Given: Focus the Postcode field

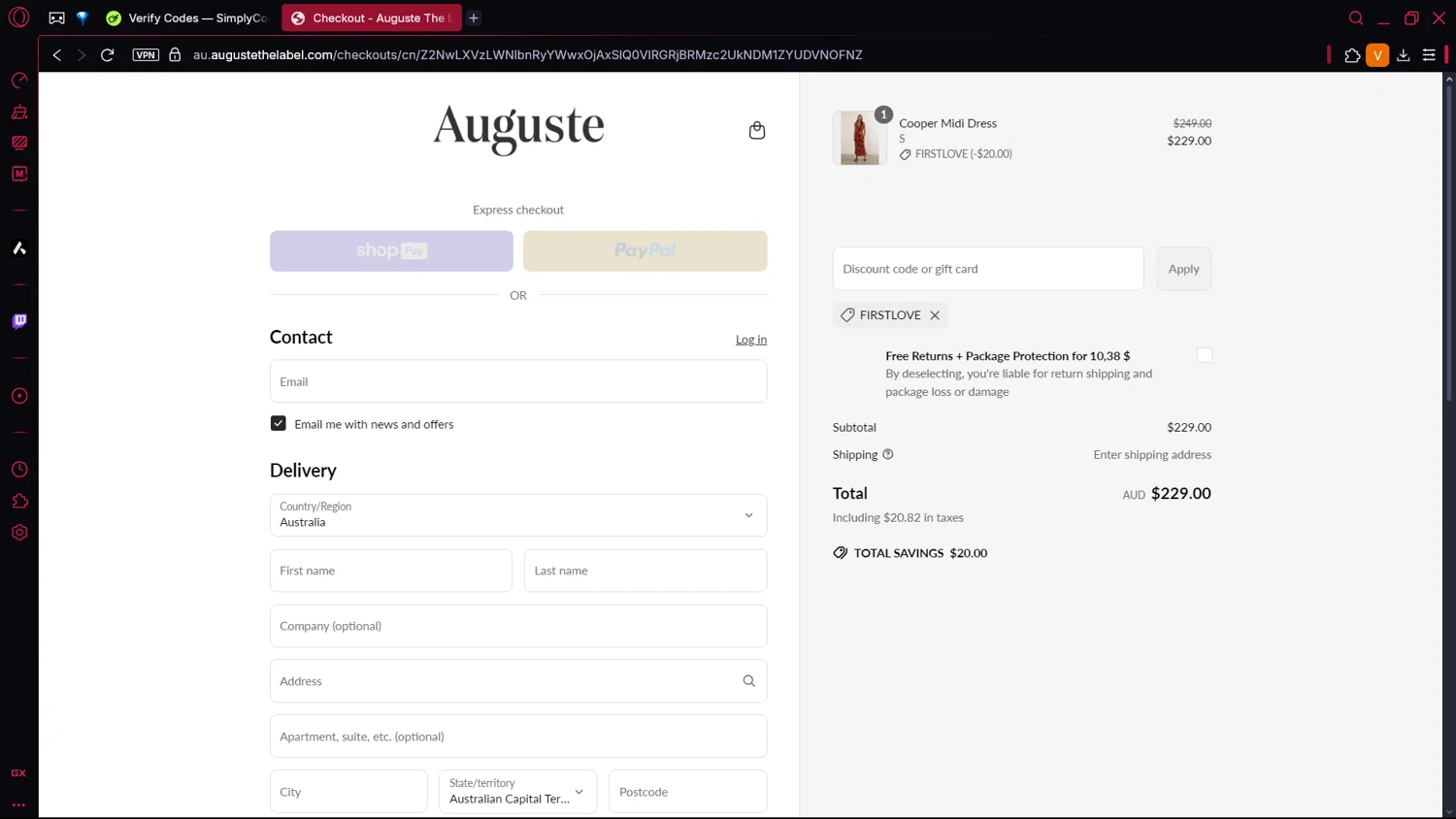Looking at the screenshot, I should tap(688, 792).
